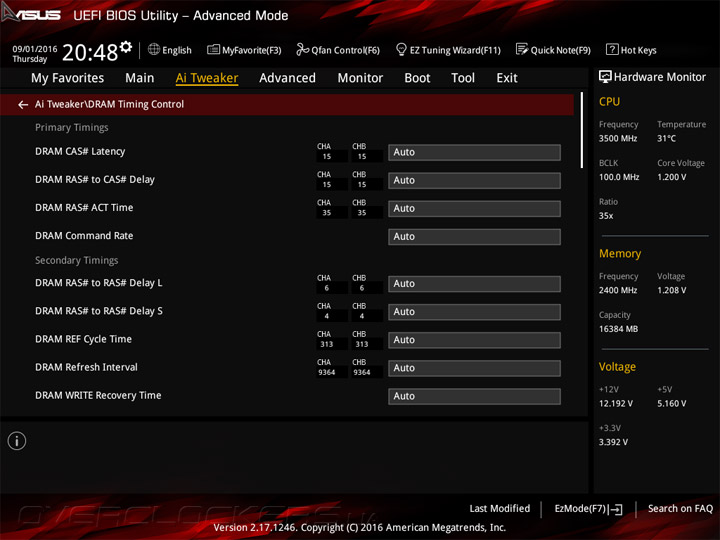This screenshot has width=720, height=540.
Task: Click the 20:48 clock display
Action: pyautogui.click(x=90, y=52)
